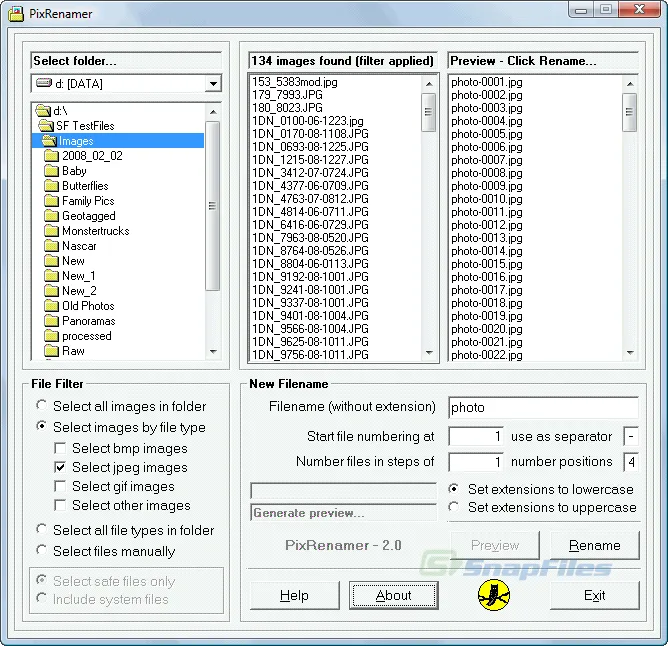Viewport: 668px width, 646px height.
Task: Click the Panoramas folder icon
Action: 52,321
